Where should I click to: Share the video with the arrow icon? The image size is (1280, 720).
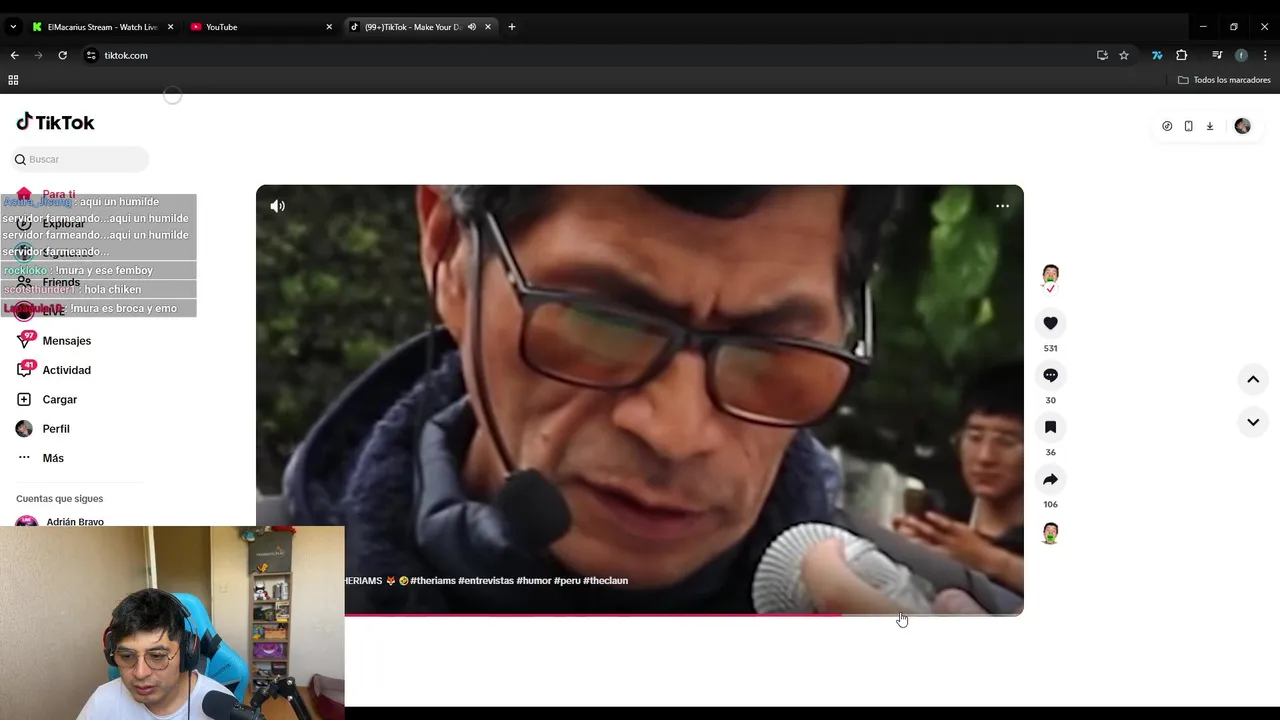[1050, 479]
